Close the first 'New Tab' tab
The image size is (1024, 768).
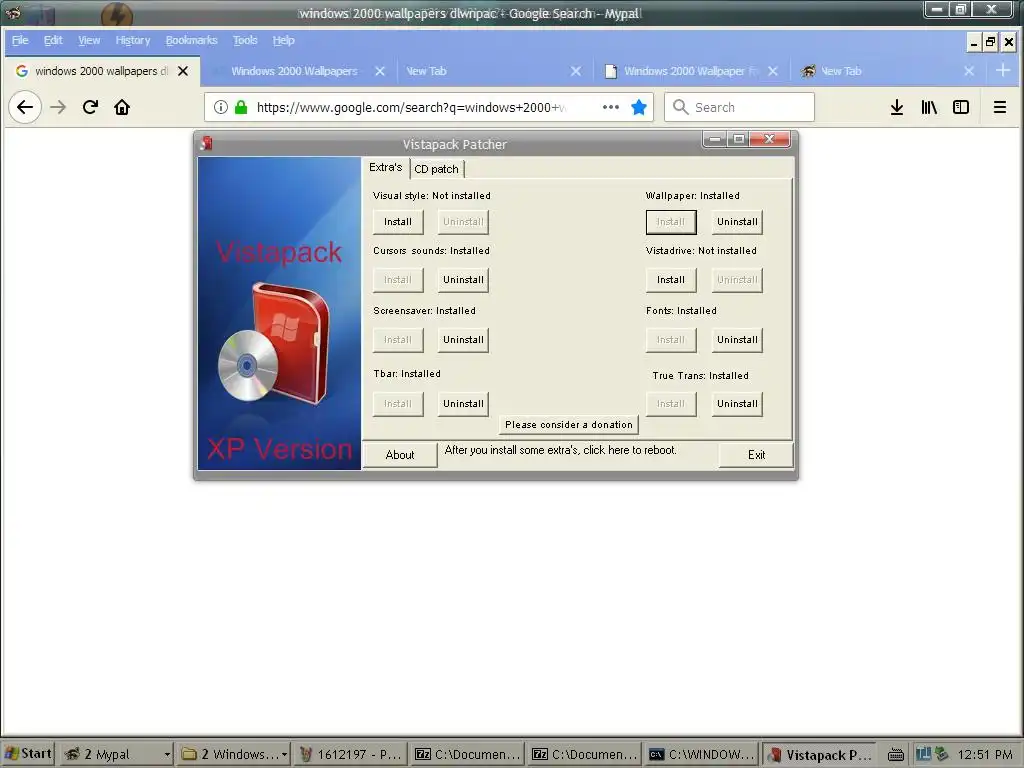pos(575,71)
